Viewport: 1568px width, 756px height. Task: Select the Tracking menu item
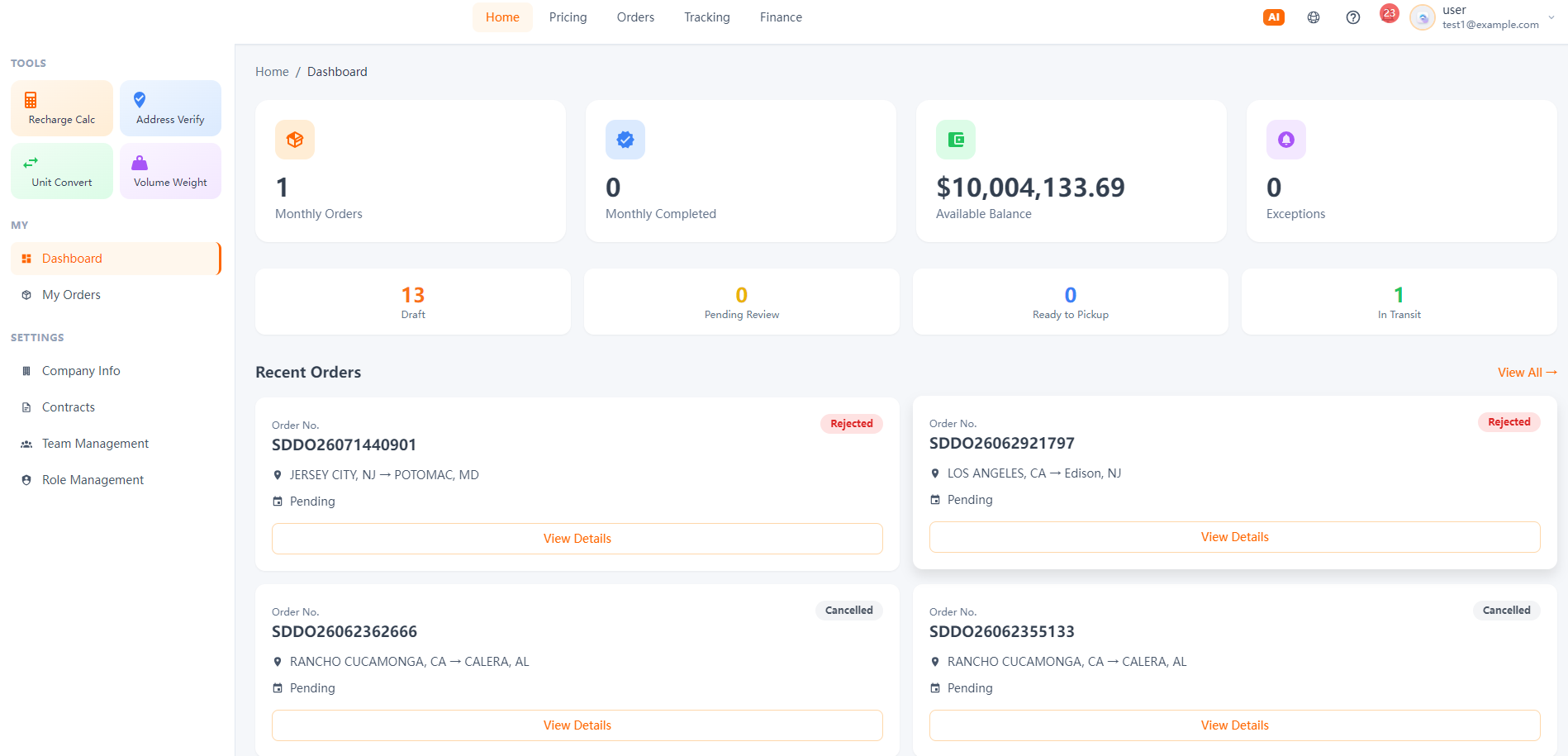coord(707,17)
